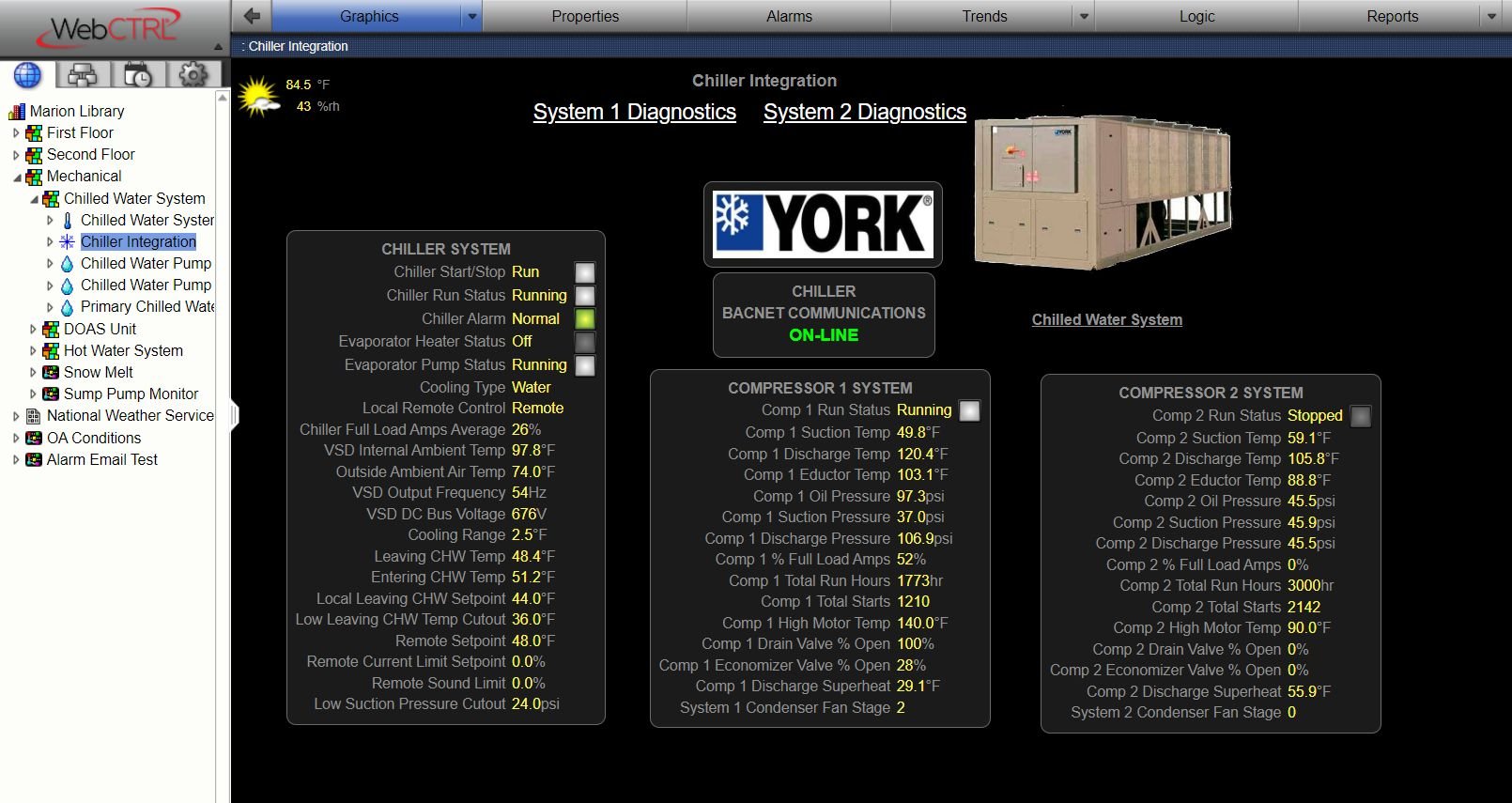1512x803 pixels.
Task: Collapse the Mechanical tree node
Action: (x=16, y=178)
